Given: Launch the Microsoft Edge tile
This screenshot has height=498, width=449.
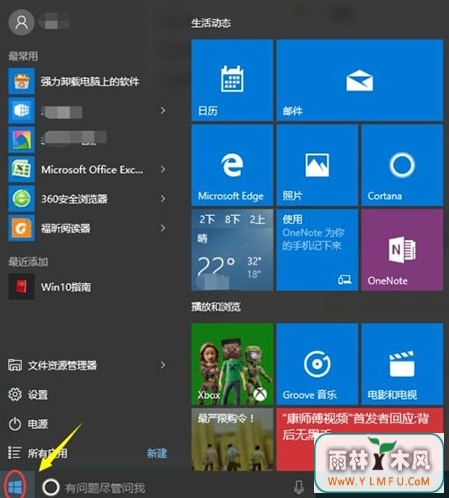Looking at the screenshot, I should [232, 165].
